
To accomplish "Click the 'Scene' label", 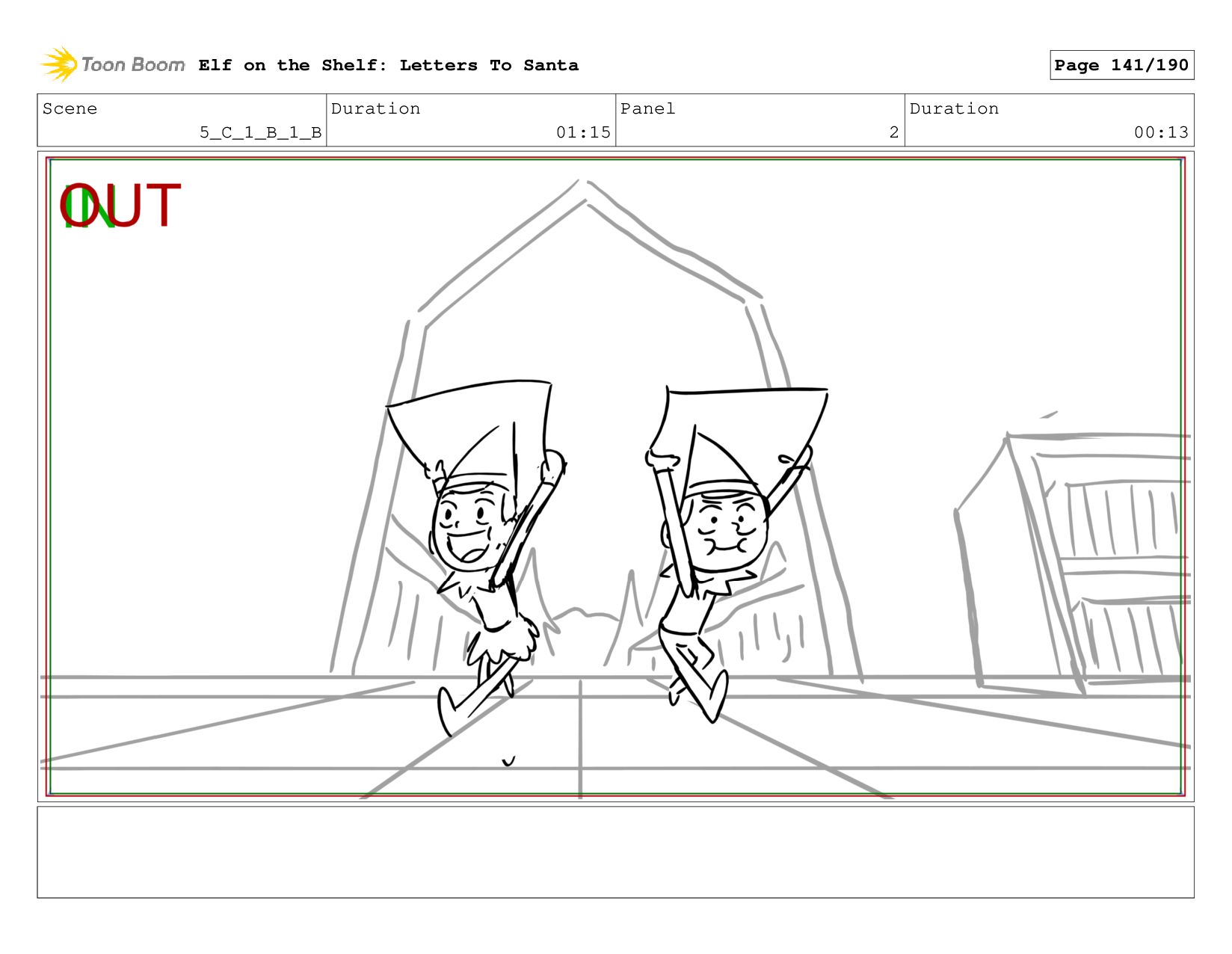I will (x=70, y=108).
